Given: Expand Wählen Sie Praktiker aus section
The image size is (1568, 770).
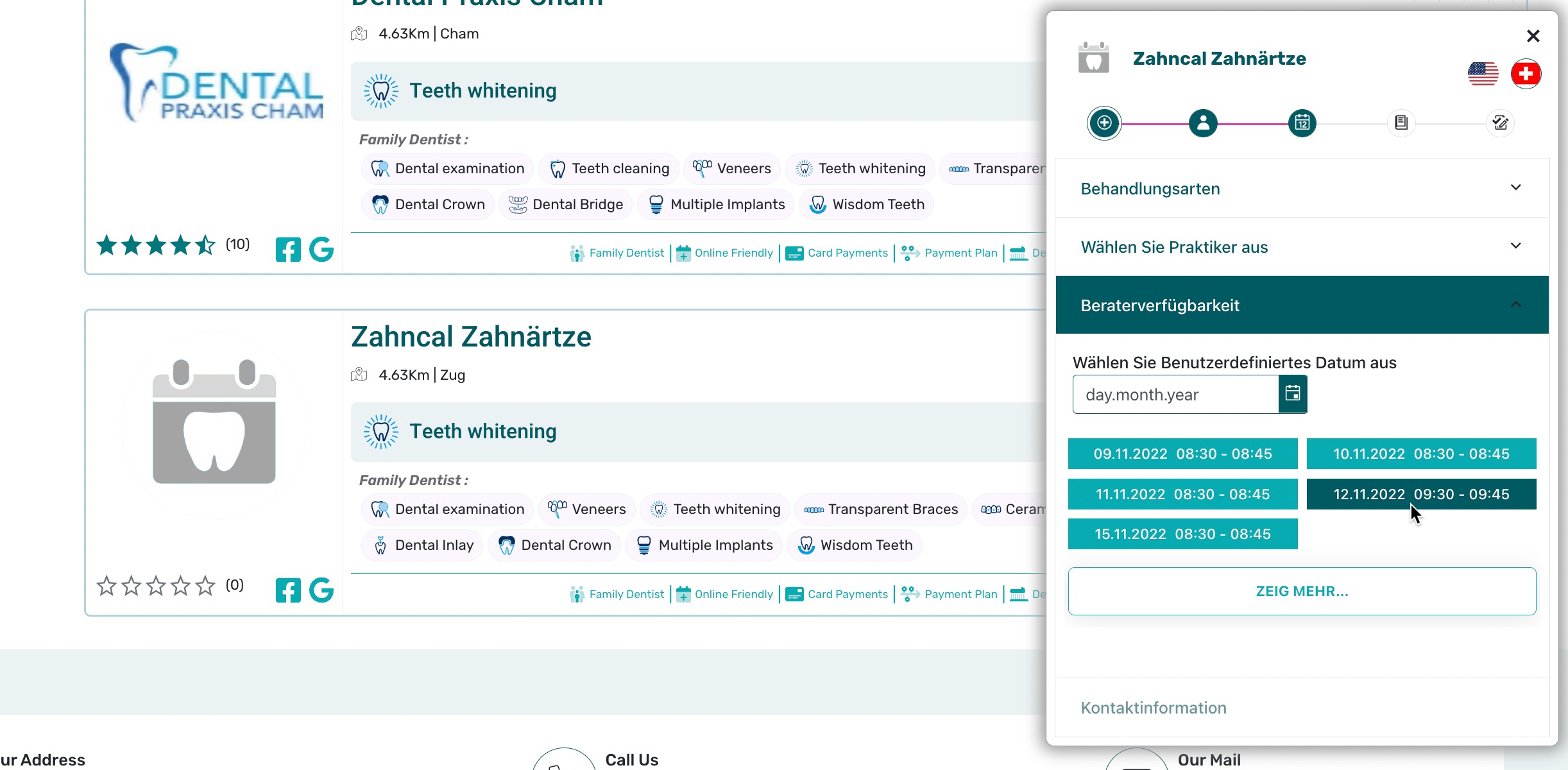Looking at the screenshot, I should [1302, 246].
